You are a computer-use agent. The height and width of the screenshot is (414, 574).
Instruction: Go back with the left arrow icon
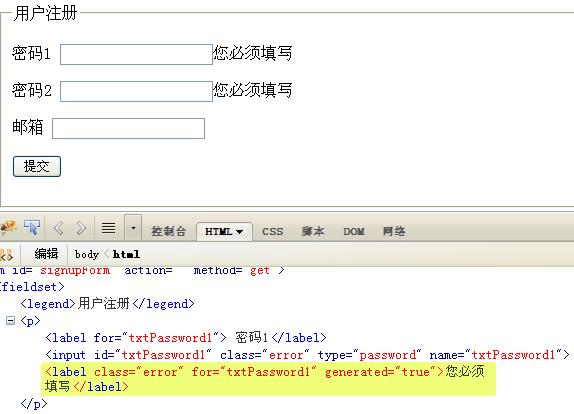click(x=59, y=228)
